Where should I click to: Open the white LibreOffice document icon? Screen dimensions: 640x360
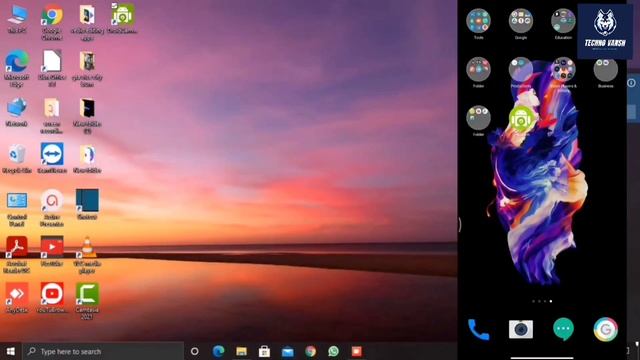[x=52, y=69]
